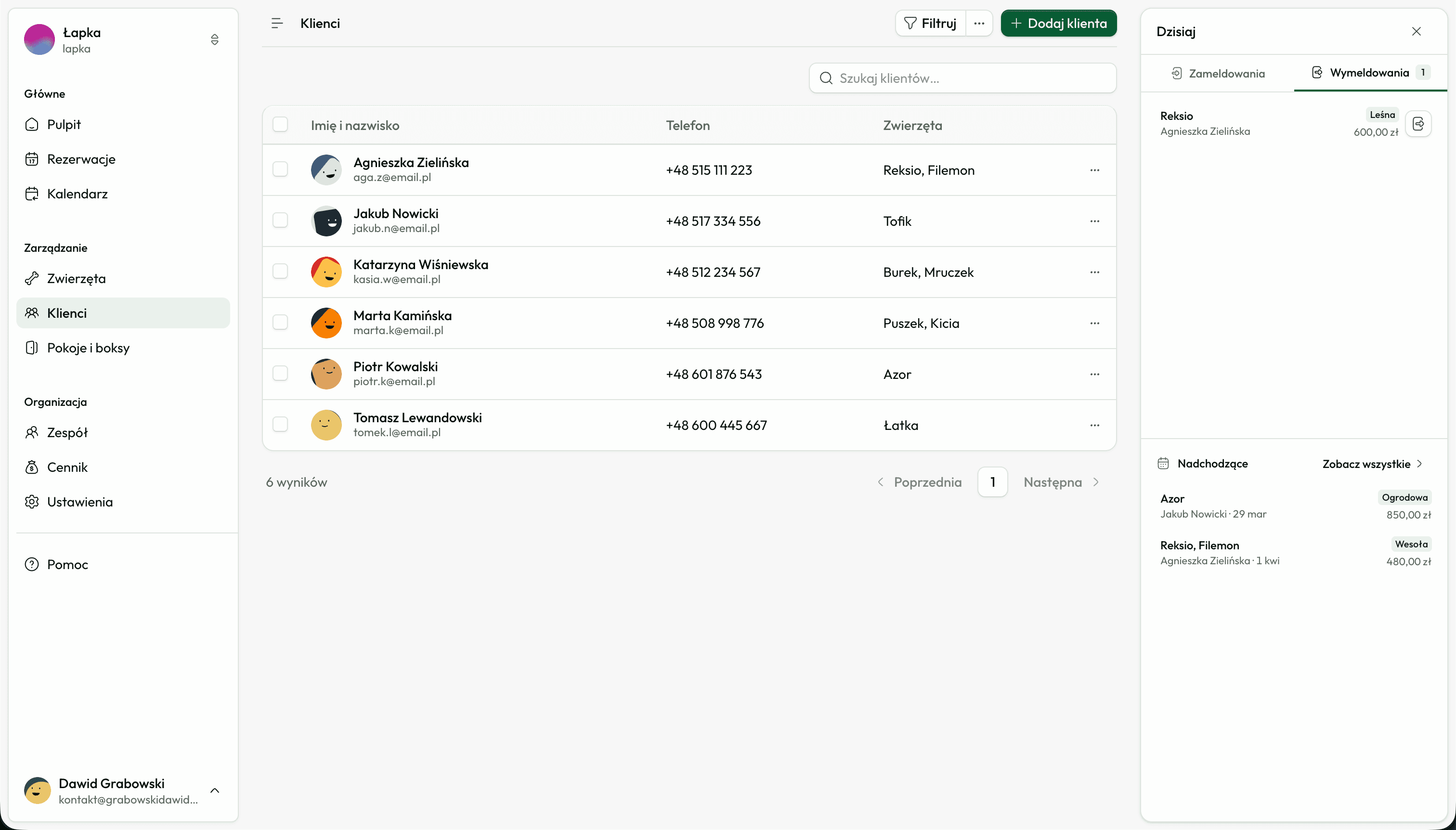Viewport: 1456px width, 830px height.
Task: Click the check-out icon for Reksio
Action: tap(1418, 124)
